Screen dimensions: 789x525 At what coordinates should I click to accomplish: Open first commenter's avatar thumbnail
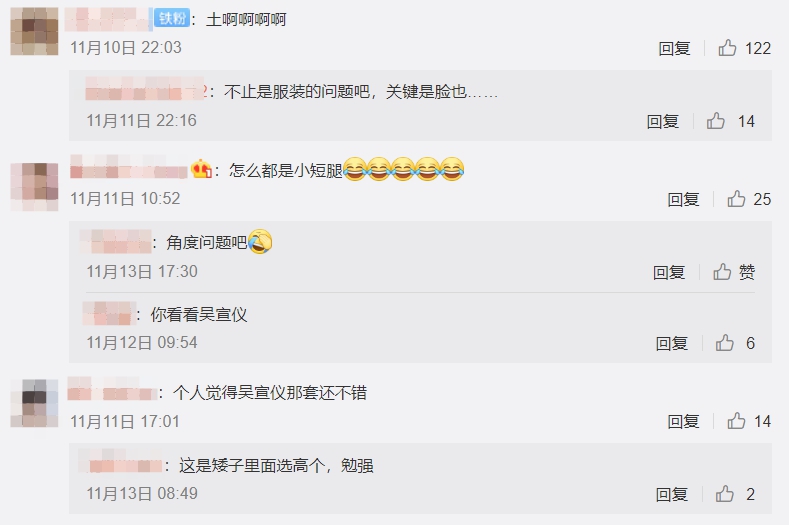click(x=34, y=31)
